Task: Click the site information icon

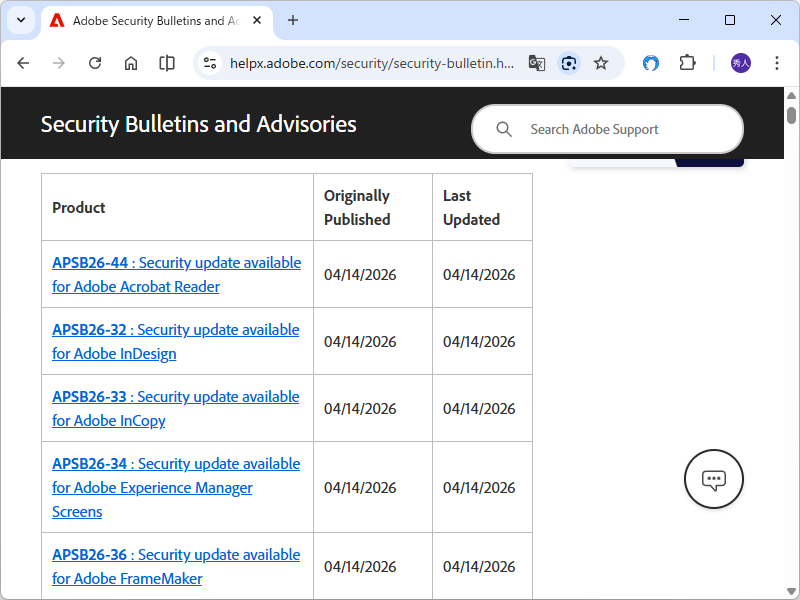Action: click(210, 63)
